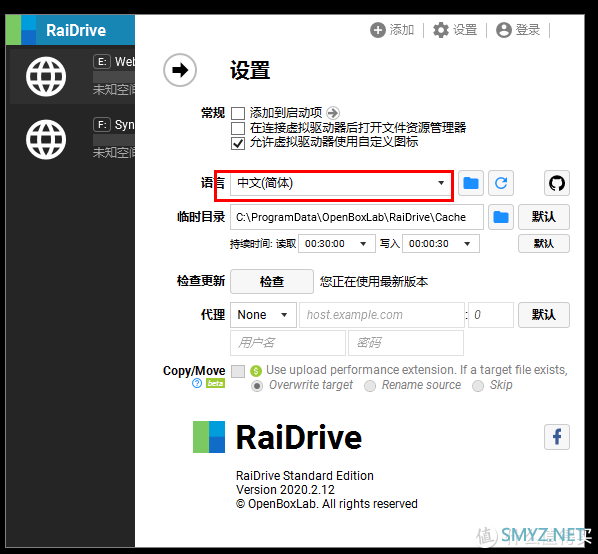The width and height of the screenshot is (598, 554).
Task: Click 检查 update button
Action: (x=272, y=281)
